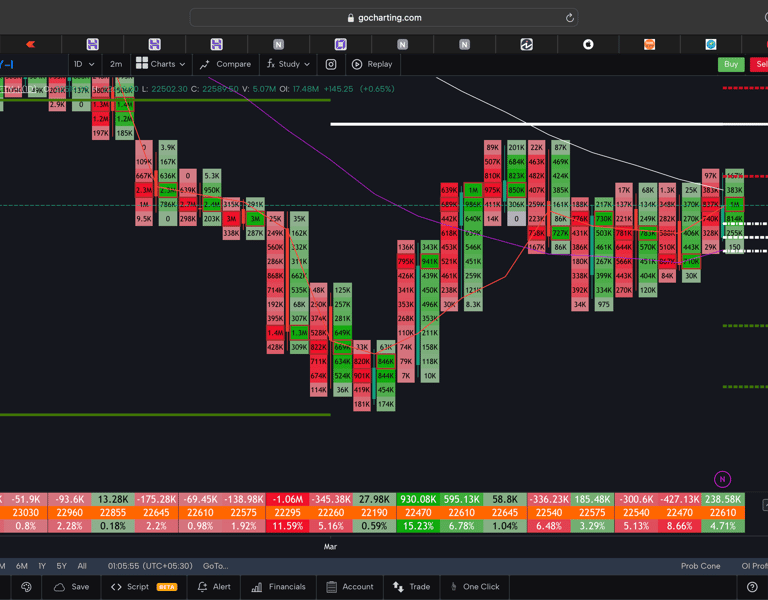Click the green Buy button
The image size is (768, 600).
pyautogui.click(x=731, y=64)
